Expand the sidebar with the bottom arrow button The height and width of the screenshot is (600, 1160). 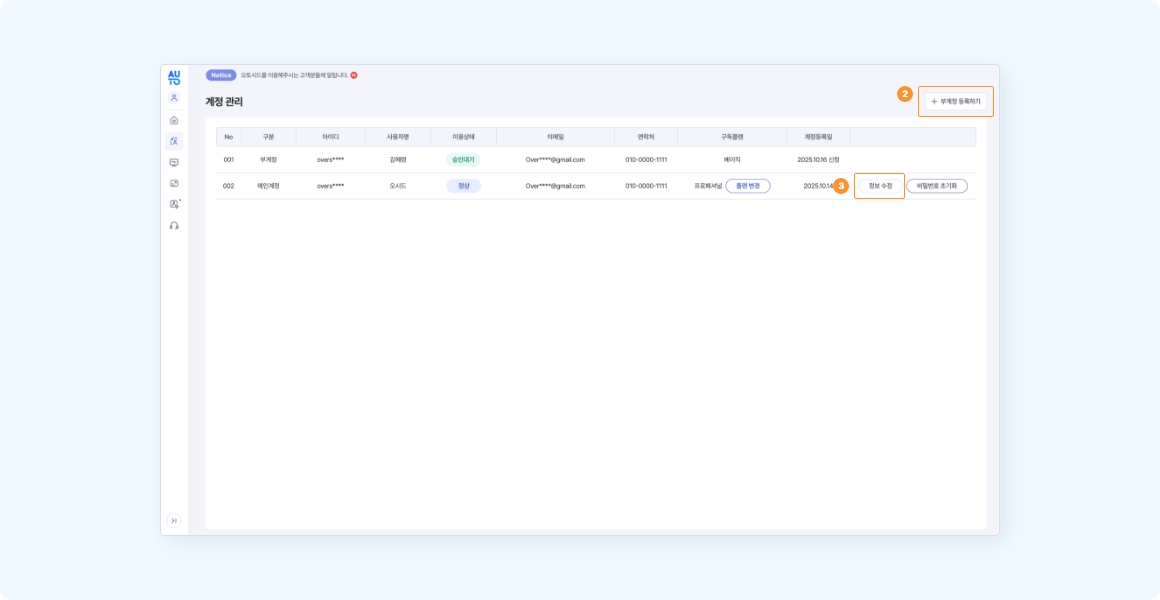[x=174, y=520]
